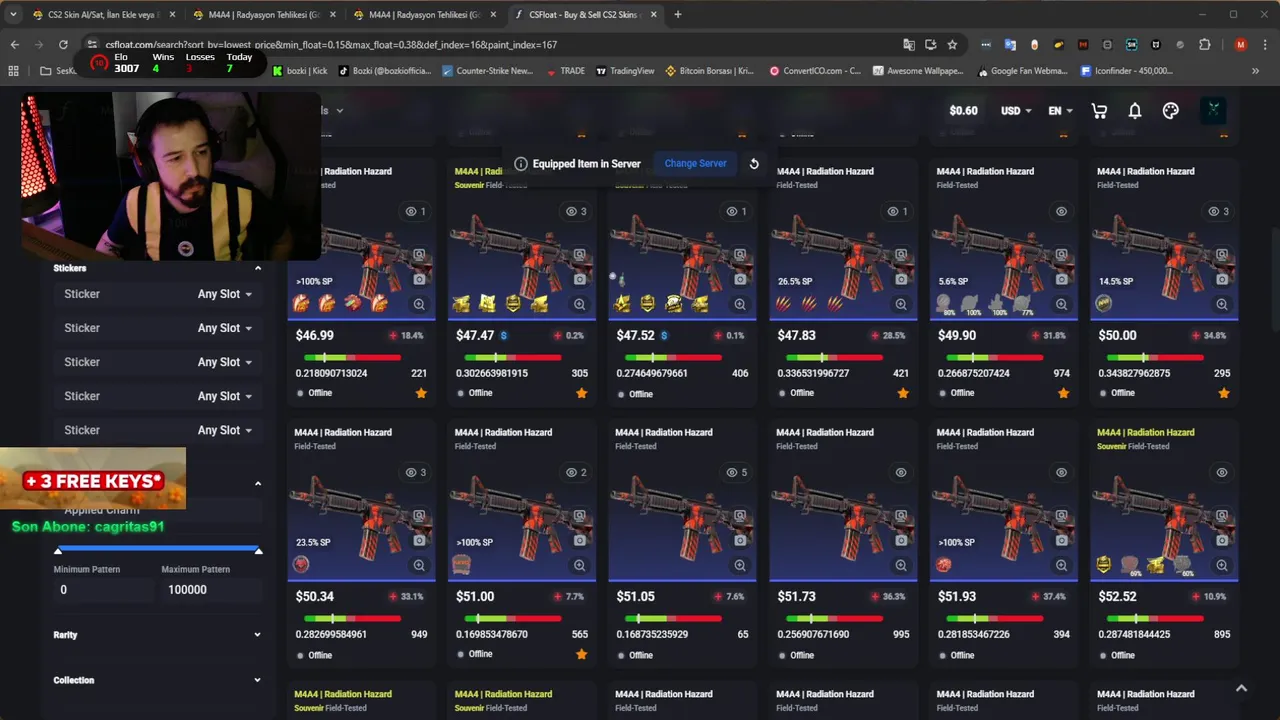Go back to the previous page
The width and height of the screenshot is (1280, 720).
pyautogui.click(x=15, y=45)
